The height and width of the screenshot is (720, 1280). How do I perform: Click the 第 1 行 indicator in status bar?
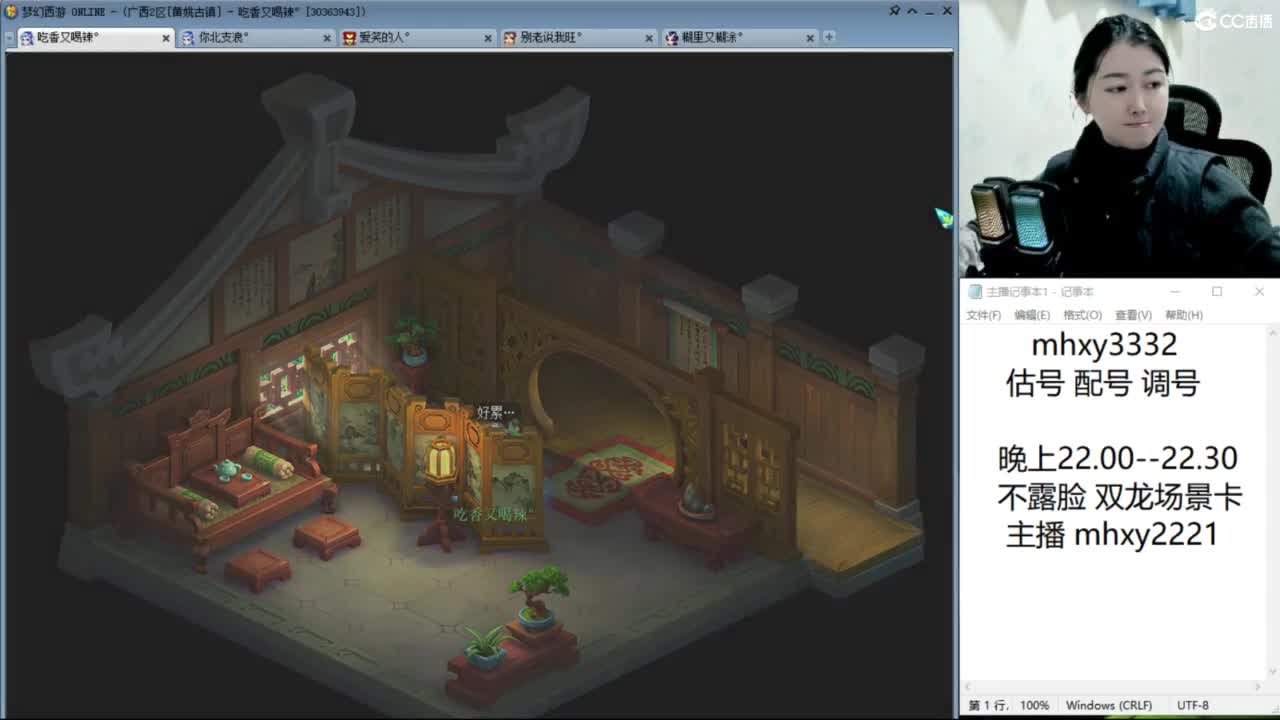(x=986, y=705)
